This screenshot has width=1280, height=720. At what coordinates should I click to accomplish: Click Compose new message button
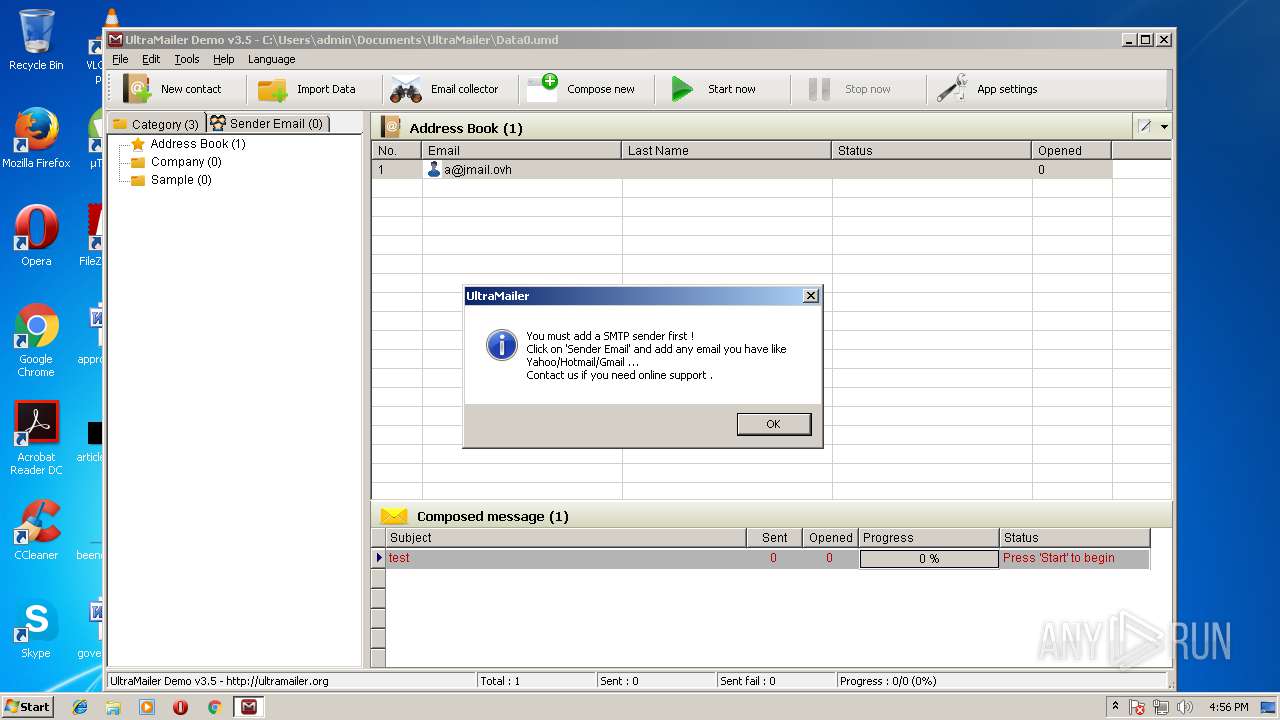click(581, 89)
